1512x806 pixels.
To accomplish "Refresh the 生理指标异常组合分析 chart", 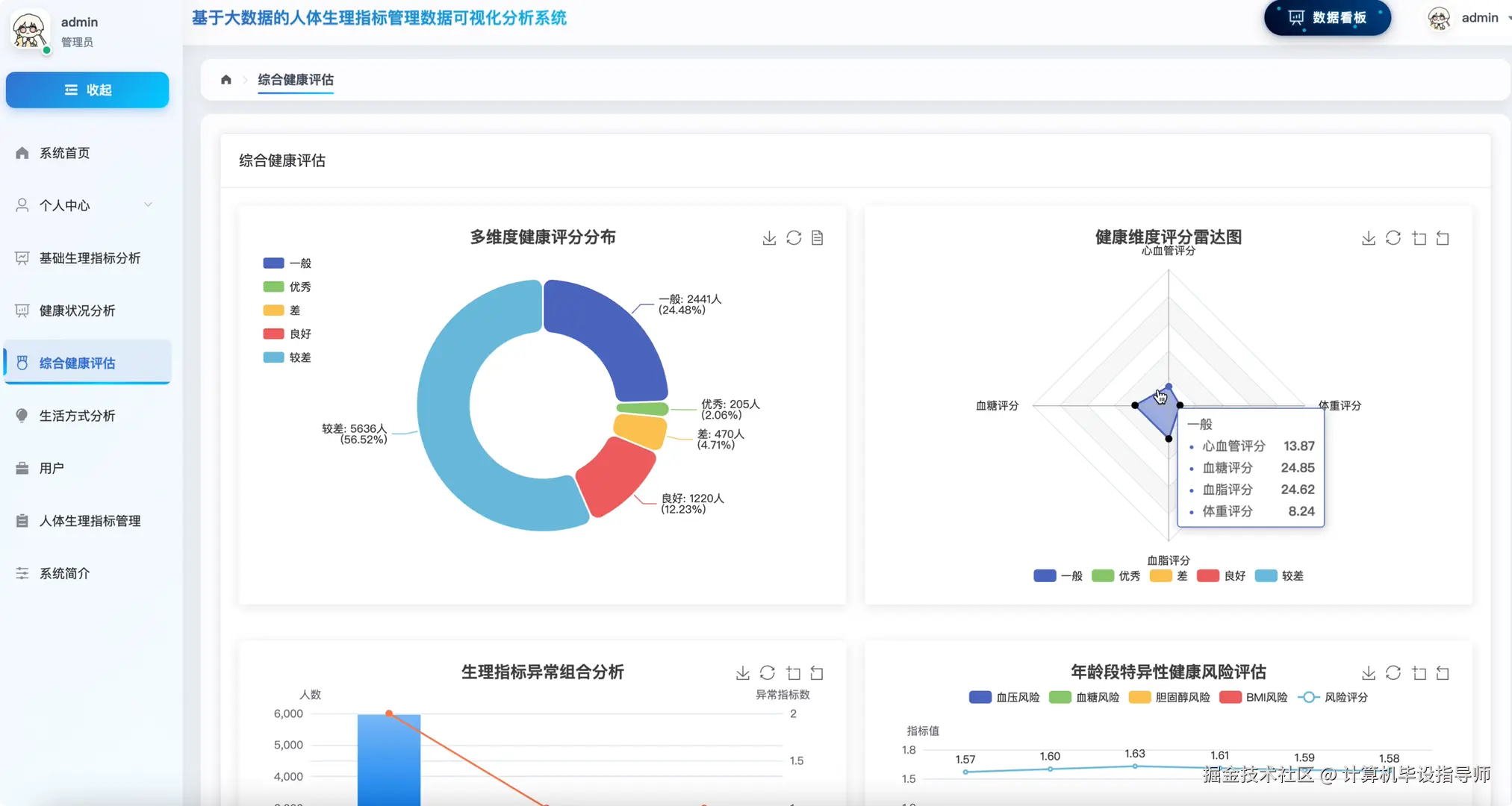I will (x=768, y=673).
